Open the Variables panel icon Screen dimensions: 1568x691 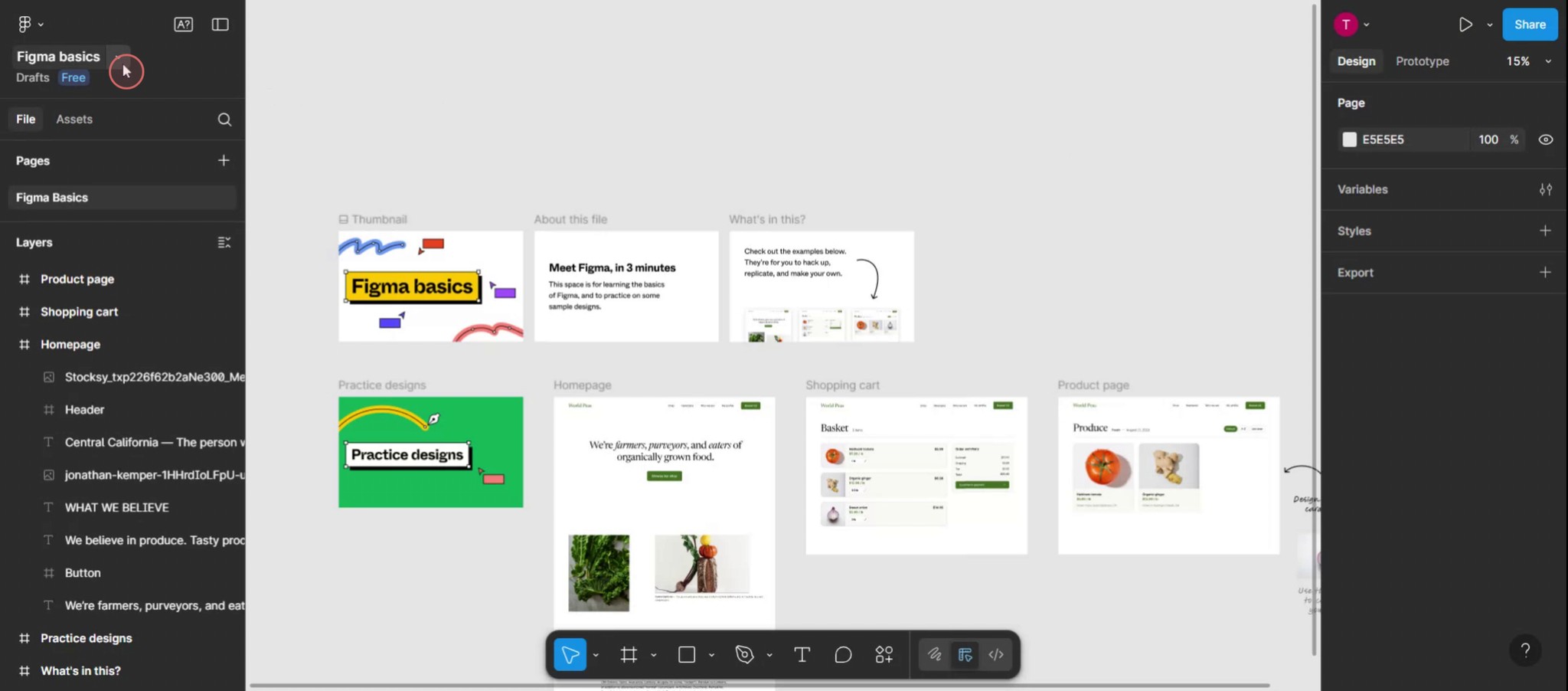click(x=1546, y=189)
